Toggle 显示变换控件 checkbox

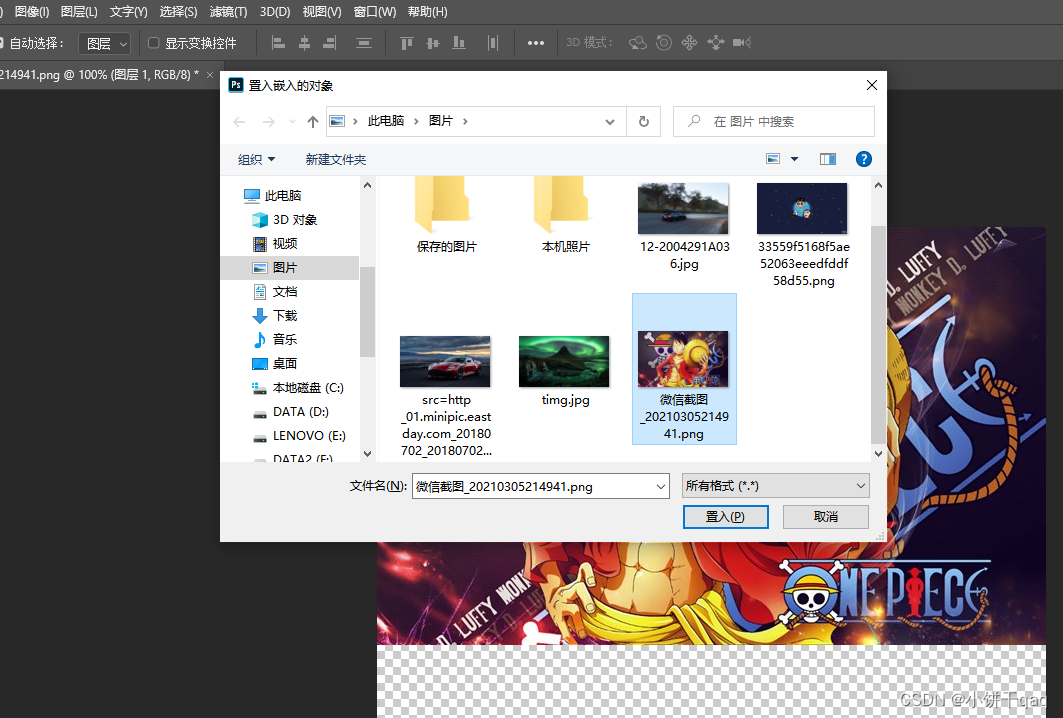[x=153, y=43]
